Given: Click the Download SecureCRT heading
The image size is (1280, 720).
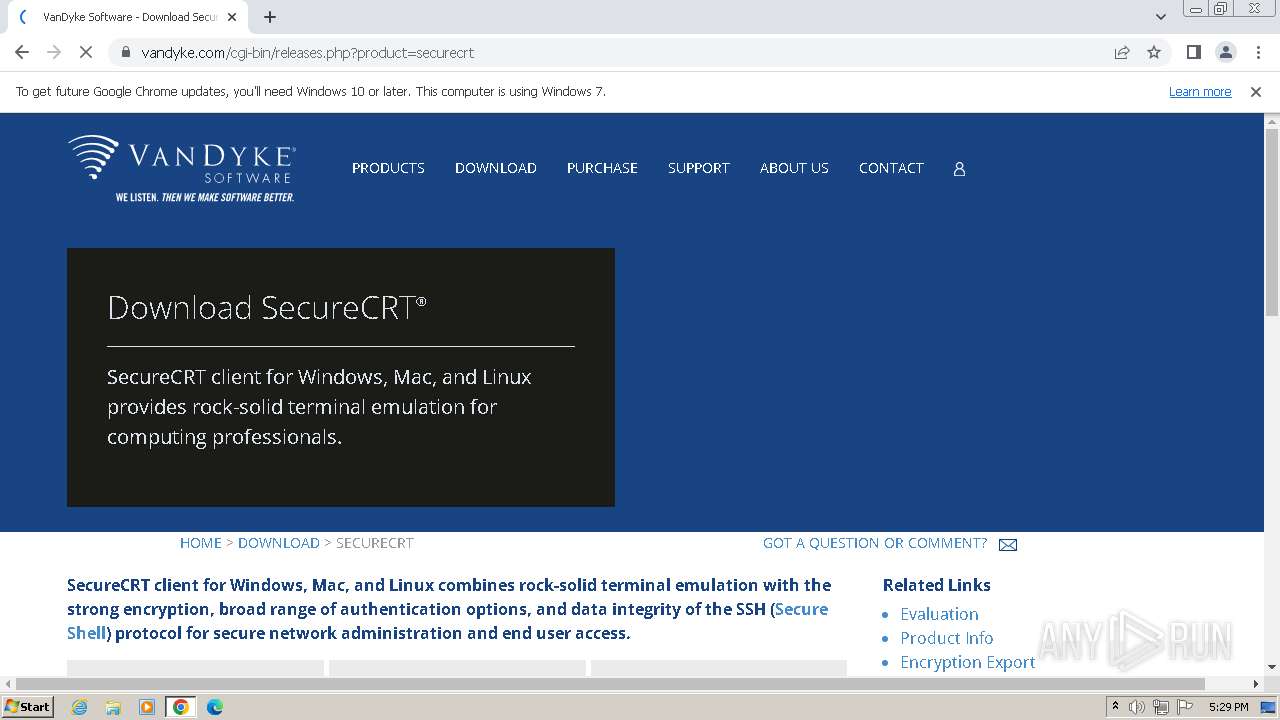Looking at the screenshot, I should (x=267, y=307).
